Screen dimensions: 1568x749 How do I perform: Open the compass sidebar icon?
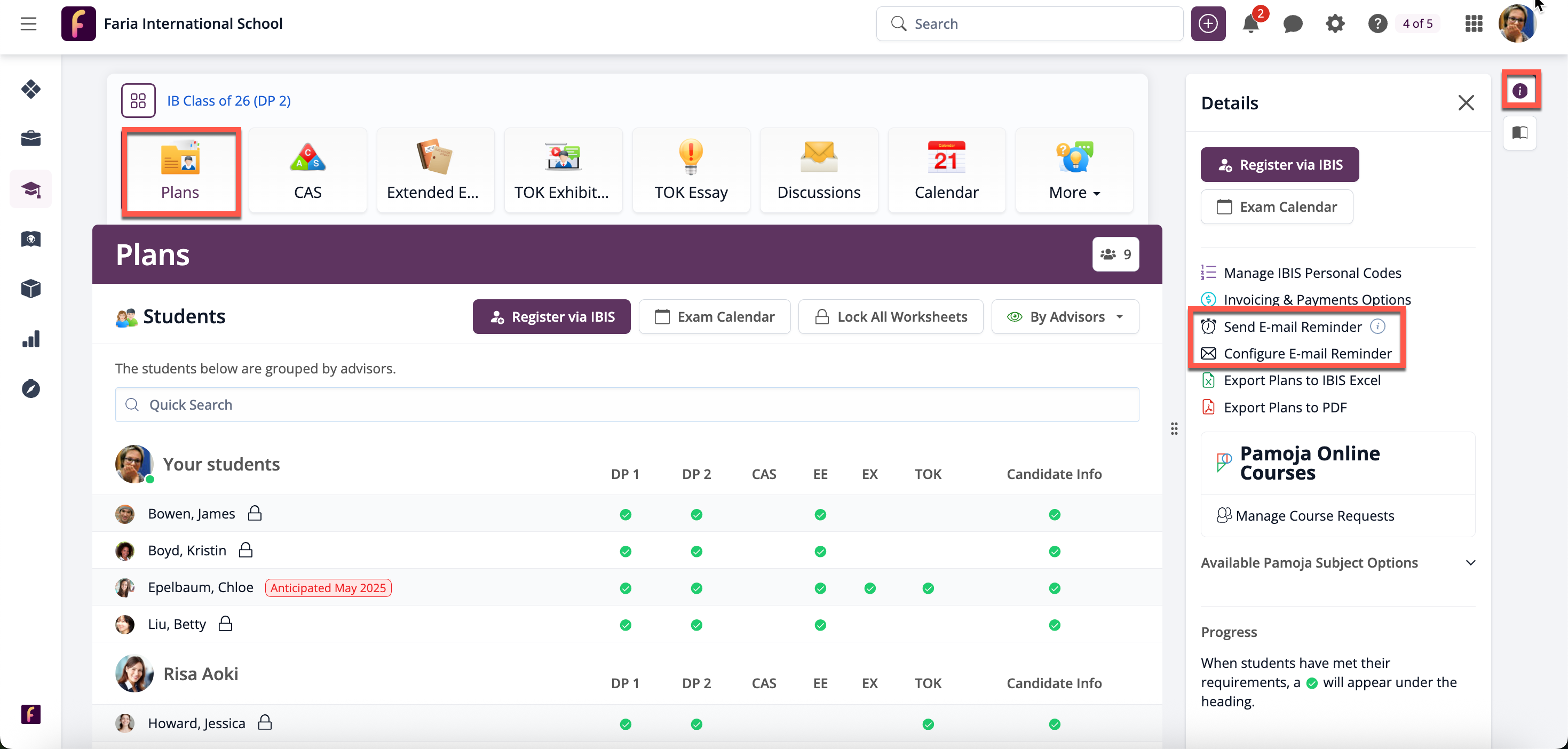click(x=31, y=388)
